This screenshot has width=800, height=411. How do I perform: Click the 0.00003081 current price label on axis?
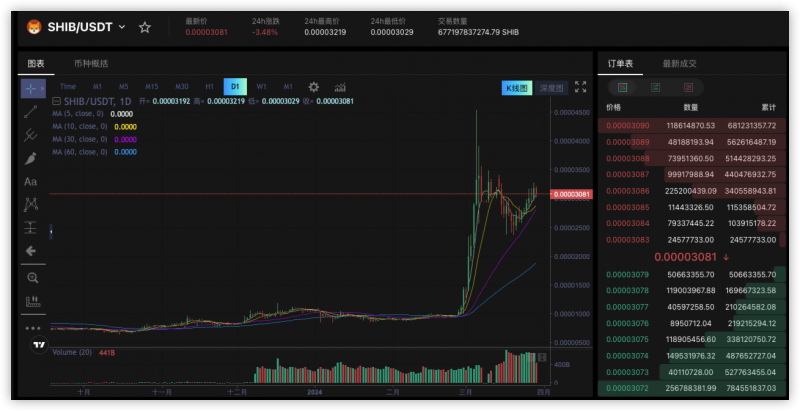[571, 194]
